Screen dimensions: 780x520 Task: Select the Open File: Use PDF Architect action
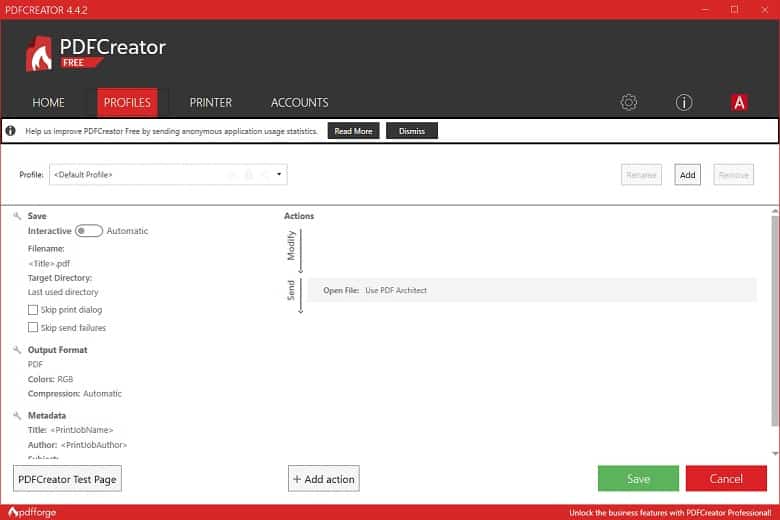[532, 290]
